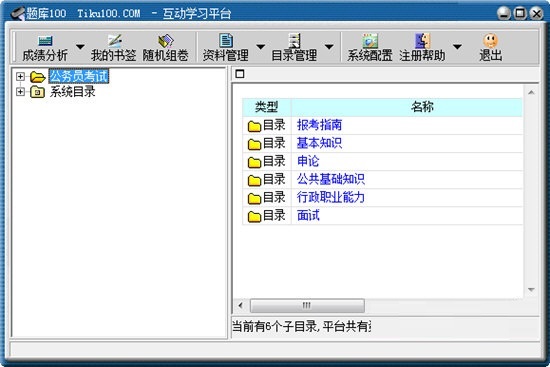Viewport: 550px width, 367px height.
Task: Expand the 公务员考试 tree node
Action: tap(20, 76)
